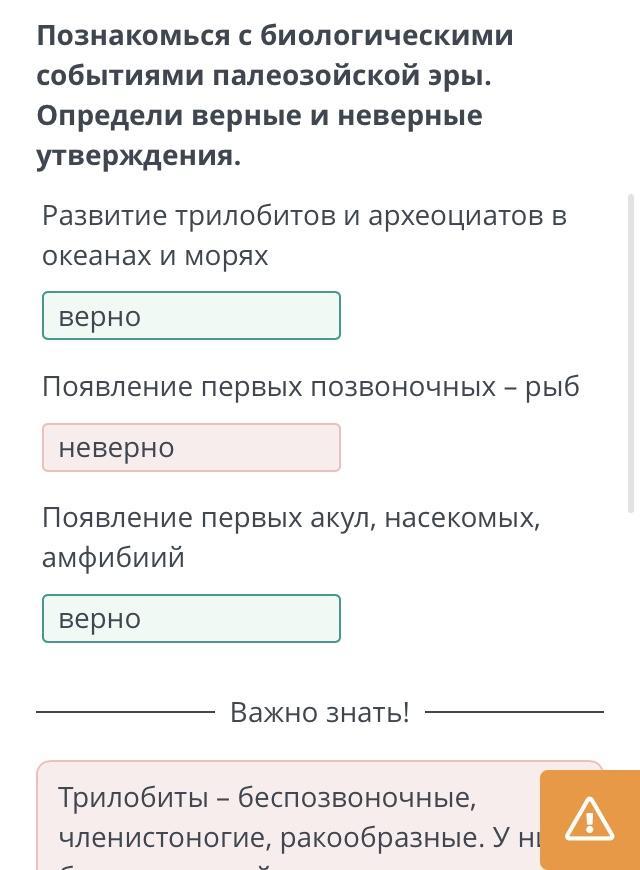The height and width of the screenshot is (870, 640).
Task: Click the word "членистоногие" in the info box
Action: 164,837
